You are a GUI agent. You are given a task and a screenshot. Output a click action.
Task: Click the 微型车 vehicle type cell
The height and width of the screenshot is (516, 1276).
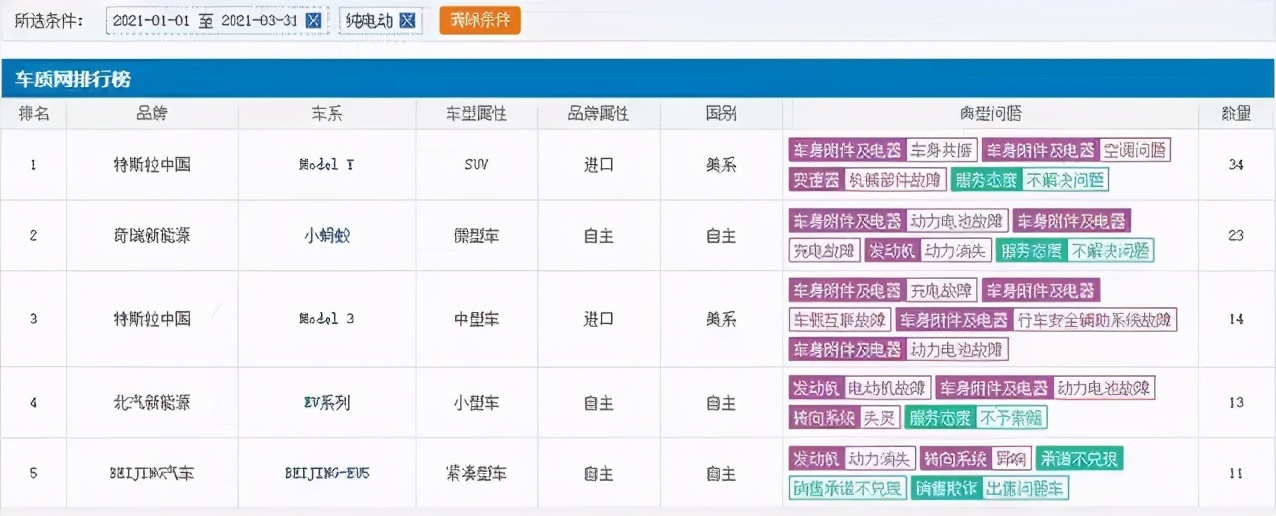coord(476,236)
